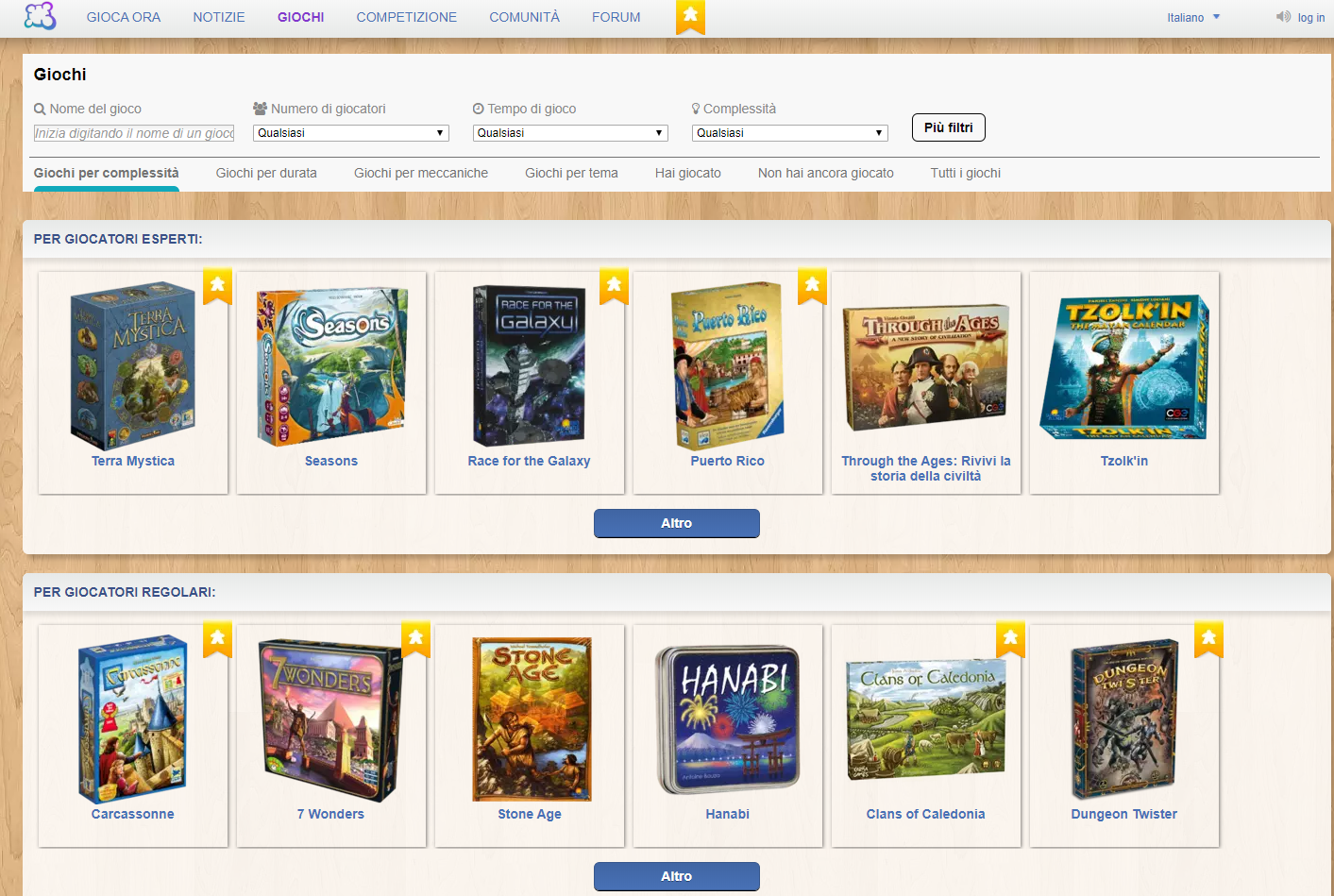This screenshot has height=896, width=1334.
Task: Click the Board Game Arena logo icon
Action: click(40, 16)
